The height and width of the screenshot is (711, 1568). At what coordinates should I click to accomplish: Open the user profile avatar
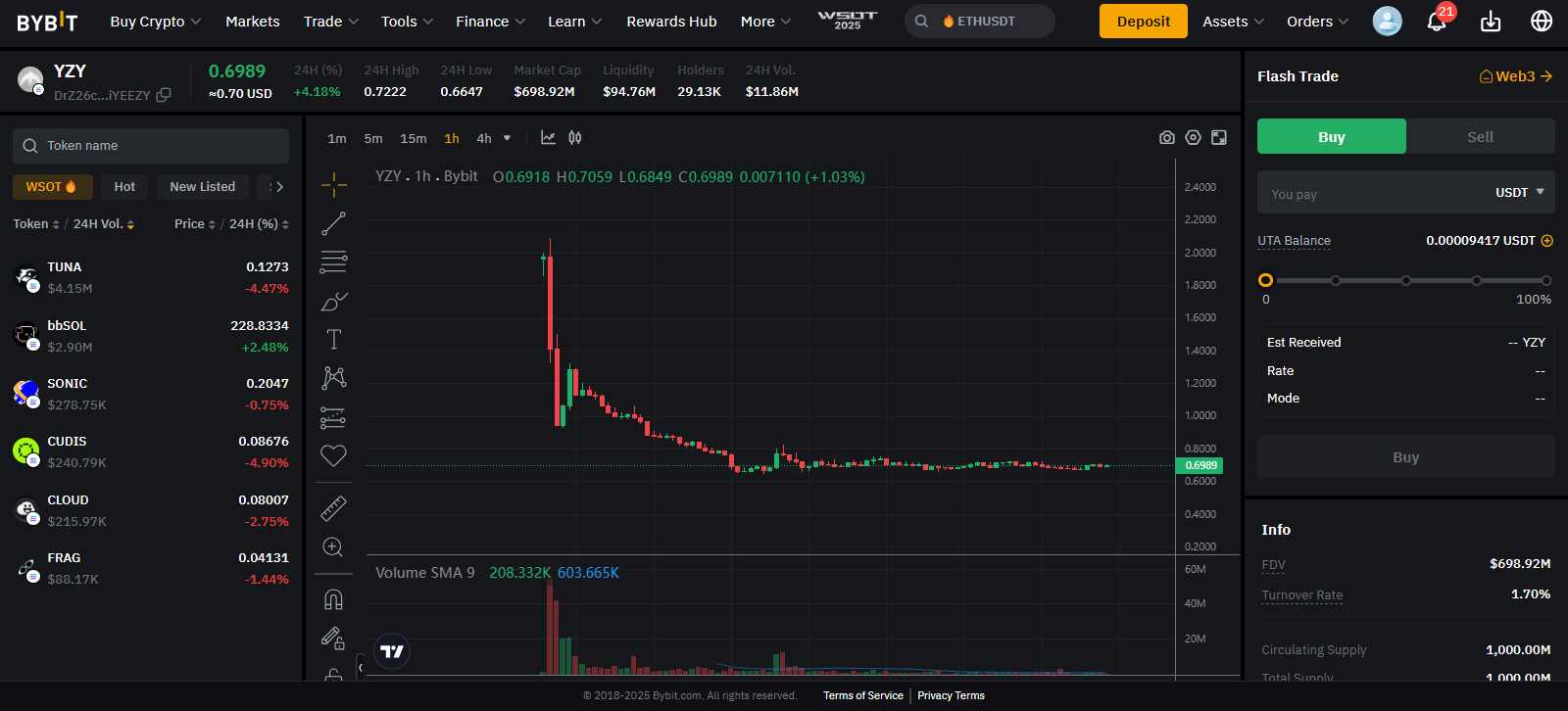click(x=1387, y=21)
